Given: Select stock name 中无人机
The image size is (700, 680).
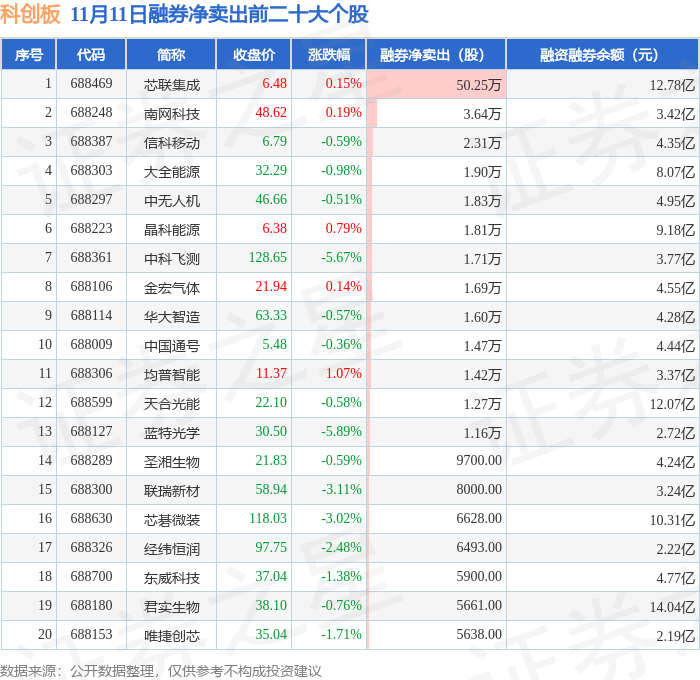Looking at the screenshot, I should 171,201.
